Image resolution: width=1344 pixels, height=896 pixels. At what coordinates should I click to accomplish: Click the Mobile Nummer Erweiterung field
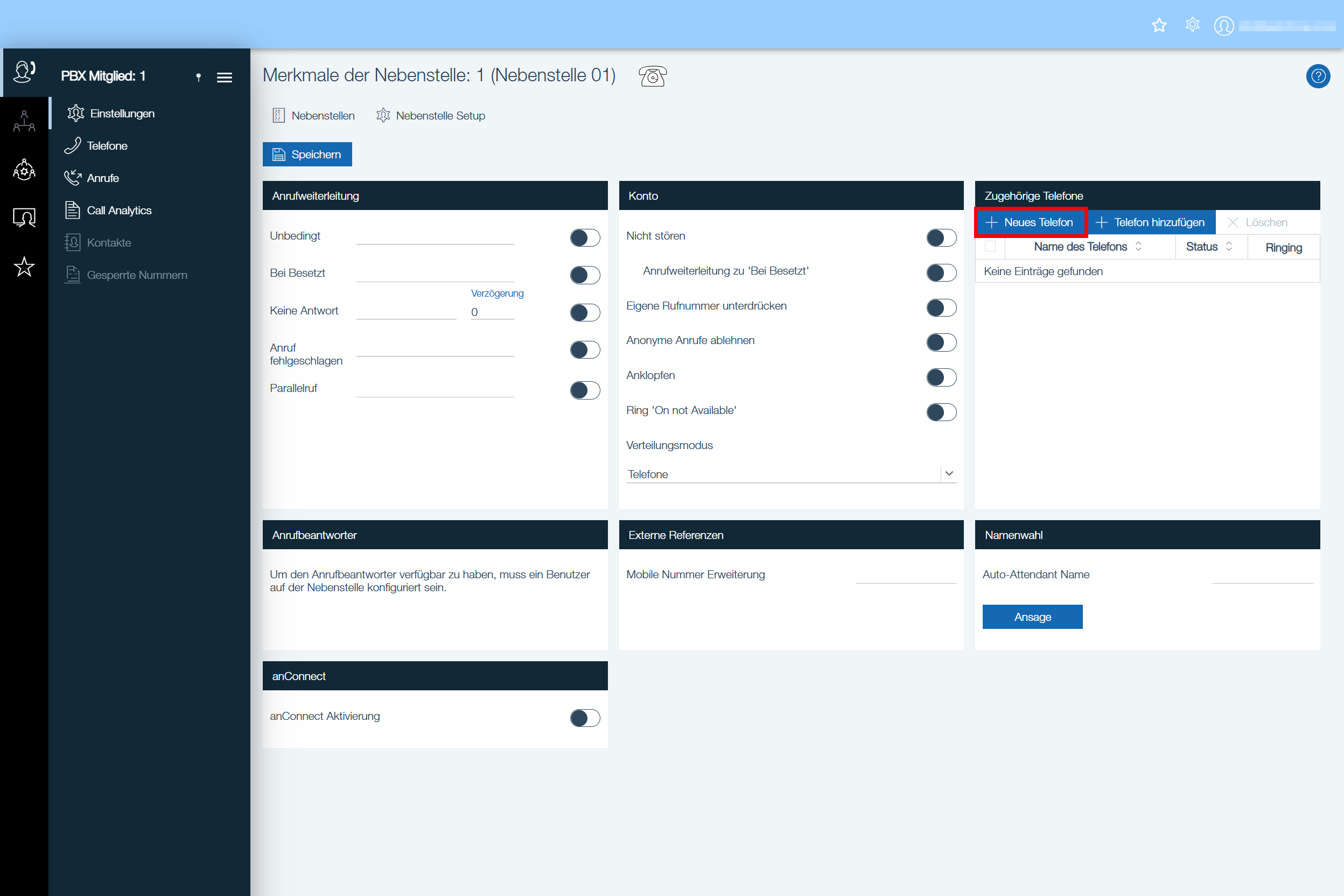pos(906,576)
